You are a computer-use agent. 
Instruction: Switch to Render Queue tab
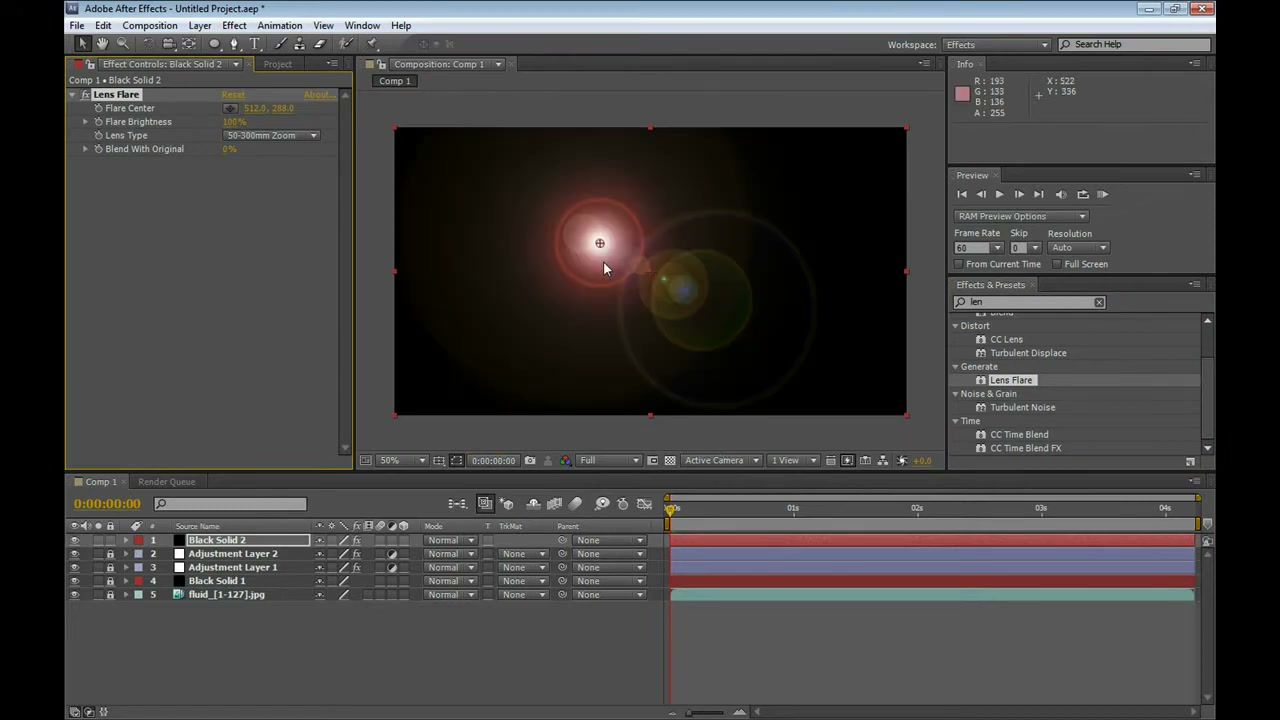(x=167, y=482)
